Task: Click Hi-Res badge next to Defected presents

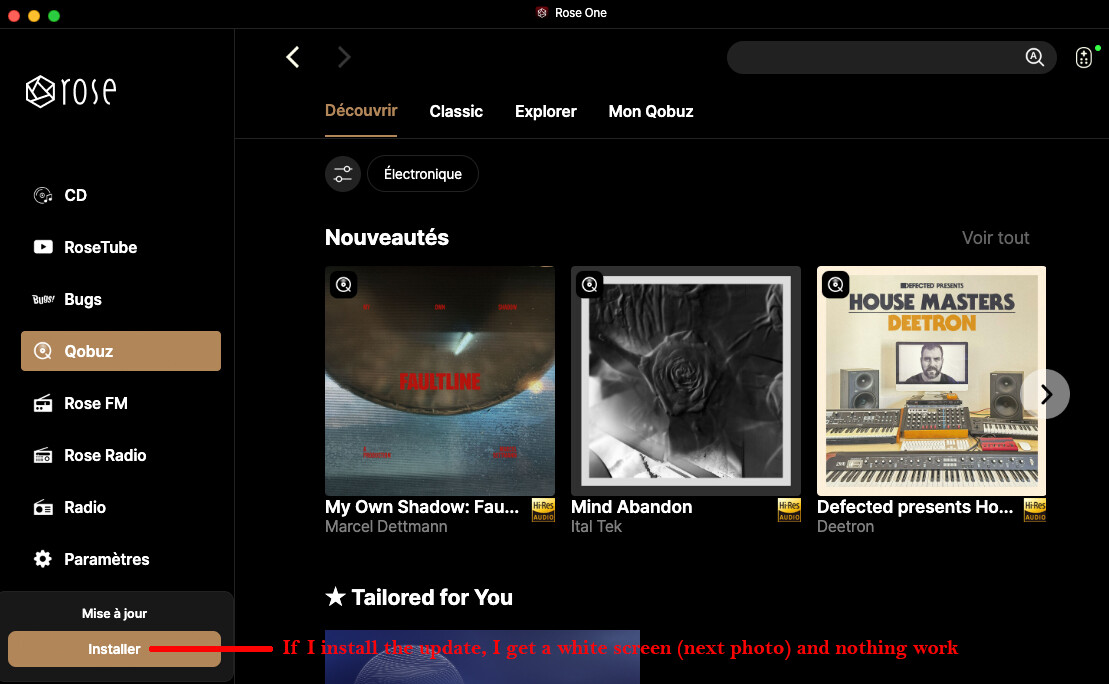Action: pos(1035,510)
